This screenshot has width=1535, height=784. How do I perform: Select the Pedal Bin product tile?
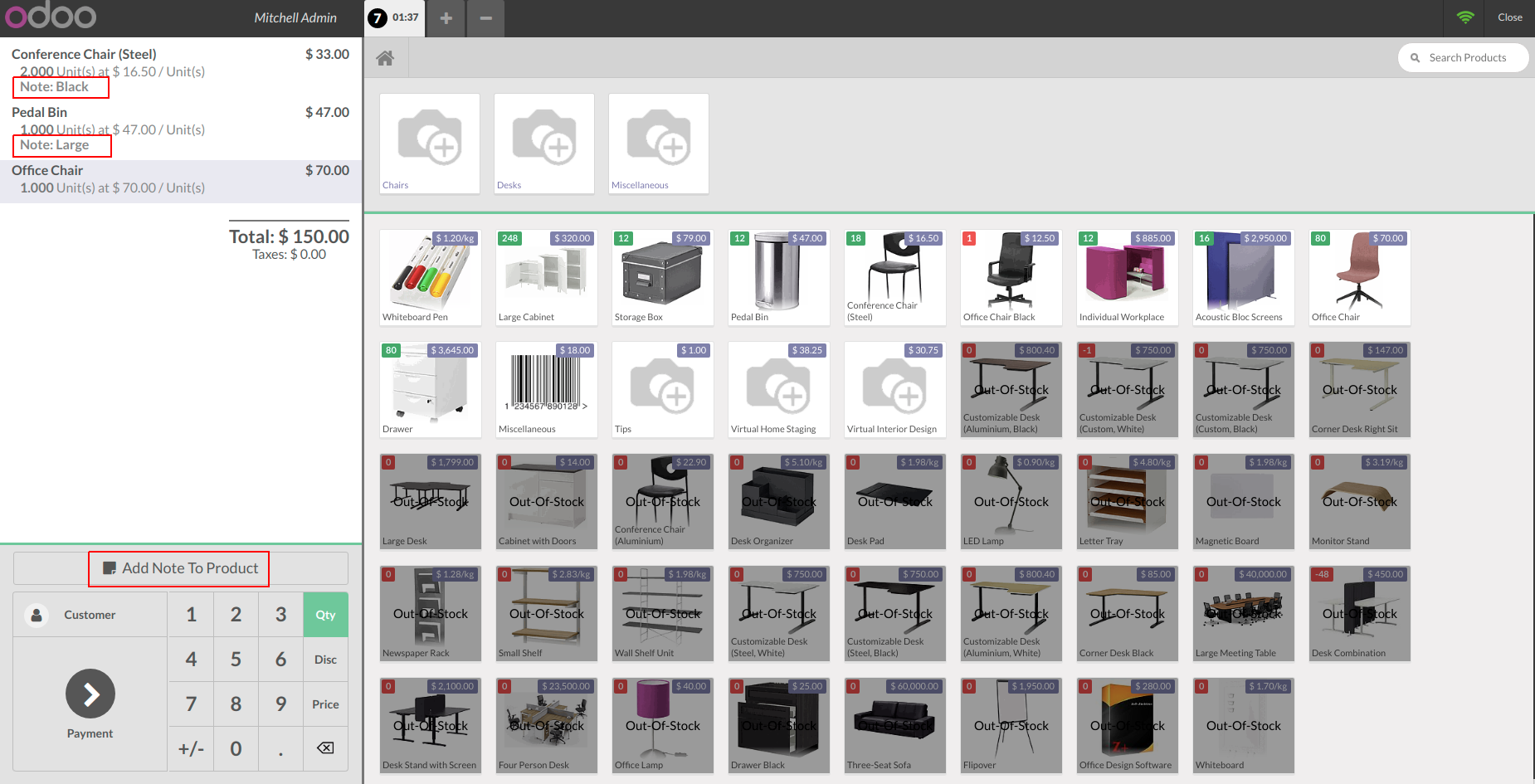pyautogui.click(x=778, y=278)
